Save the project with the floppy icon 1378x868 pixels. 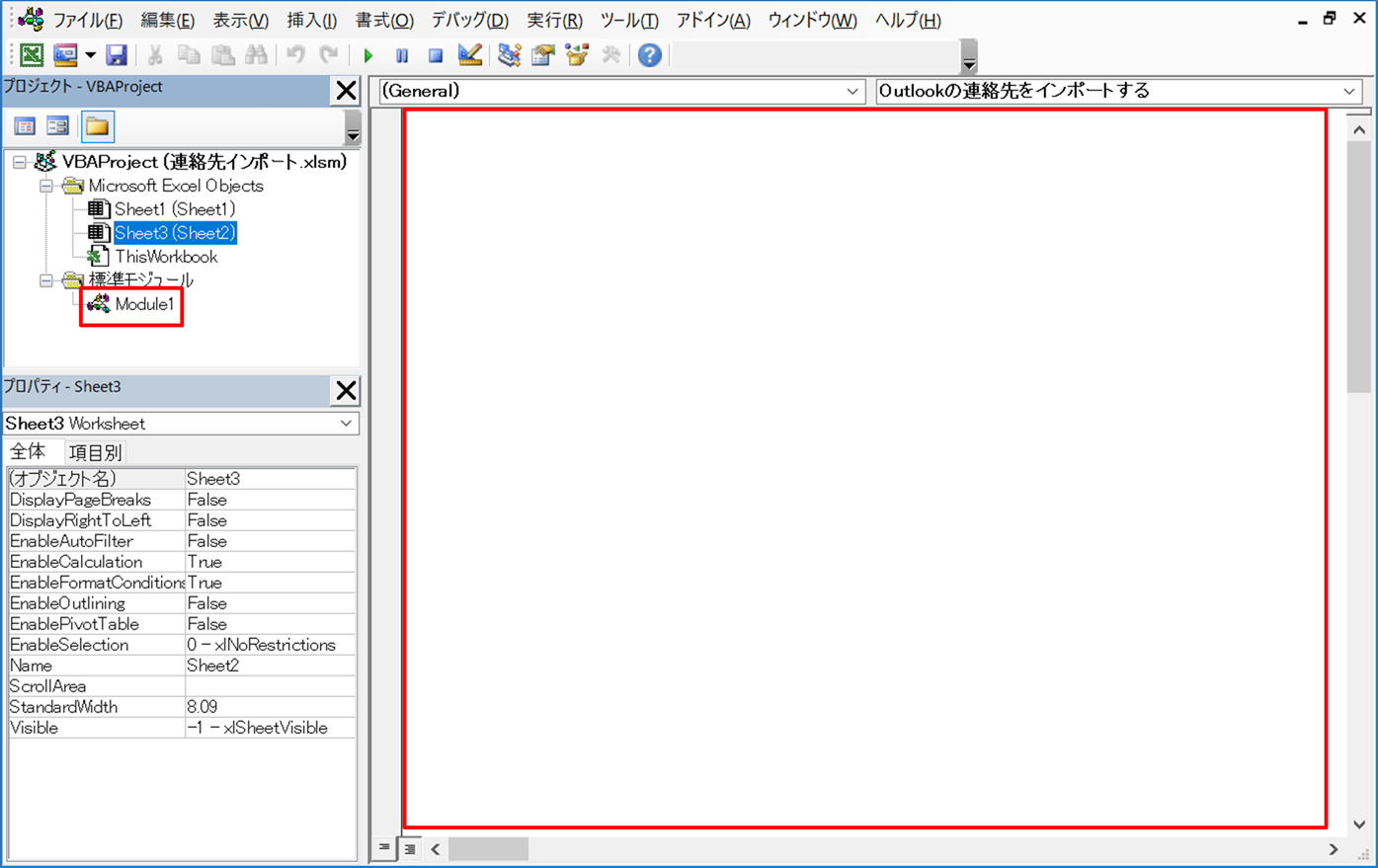click(117, 55)
